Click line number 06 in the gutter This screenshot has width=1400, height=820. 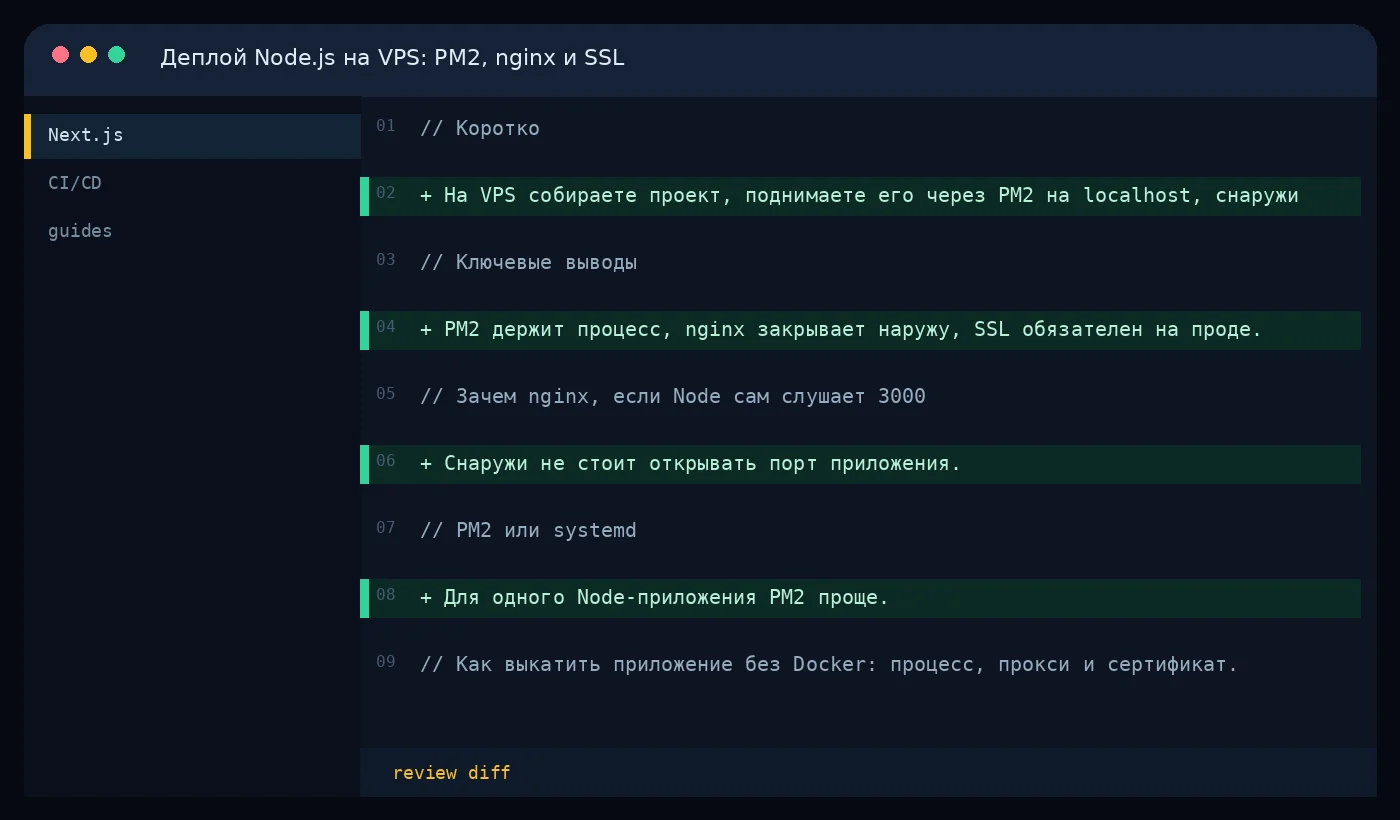(x=386, y=461)
